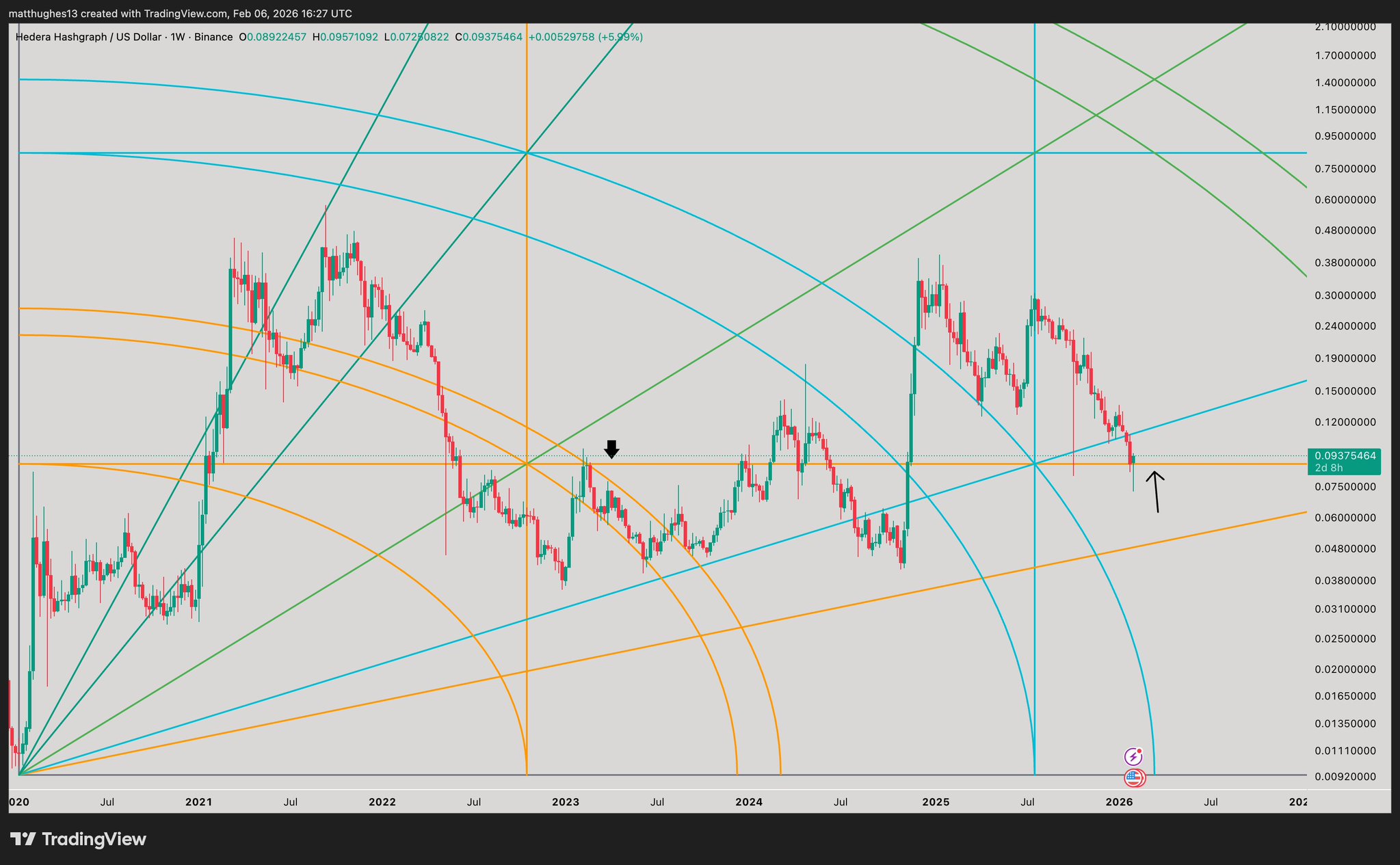Click the TradingView wordmark text

coord(94,839)
